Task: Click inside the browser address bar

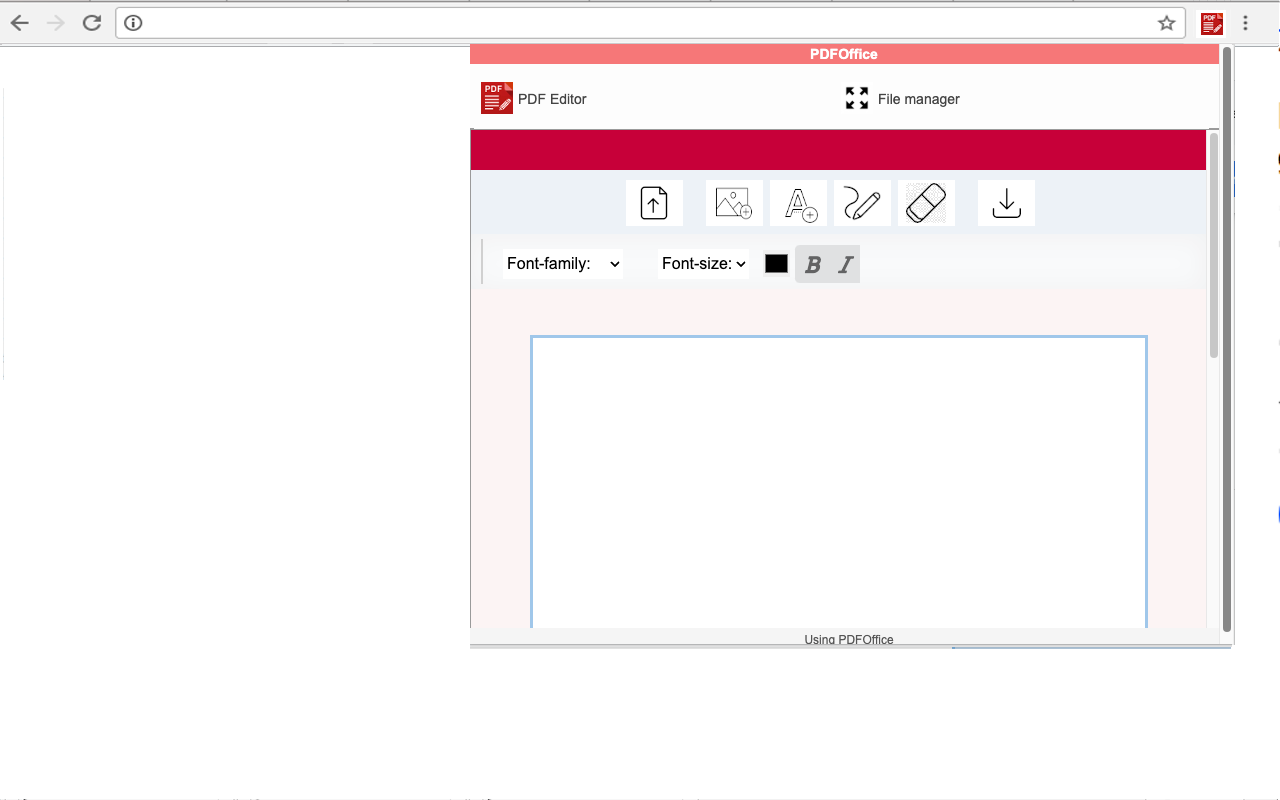Action: 600,22
